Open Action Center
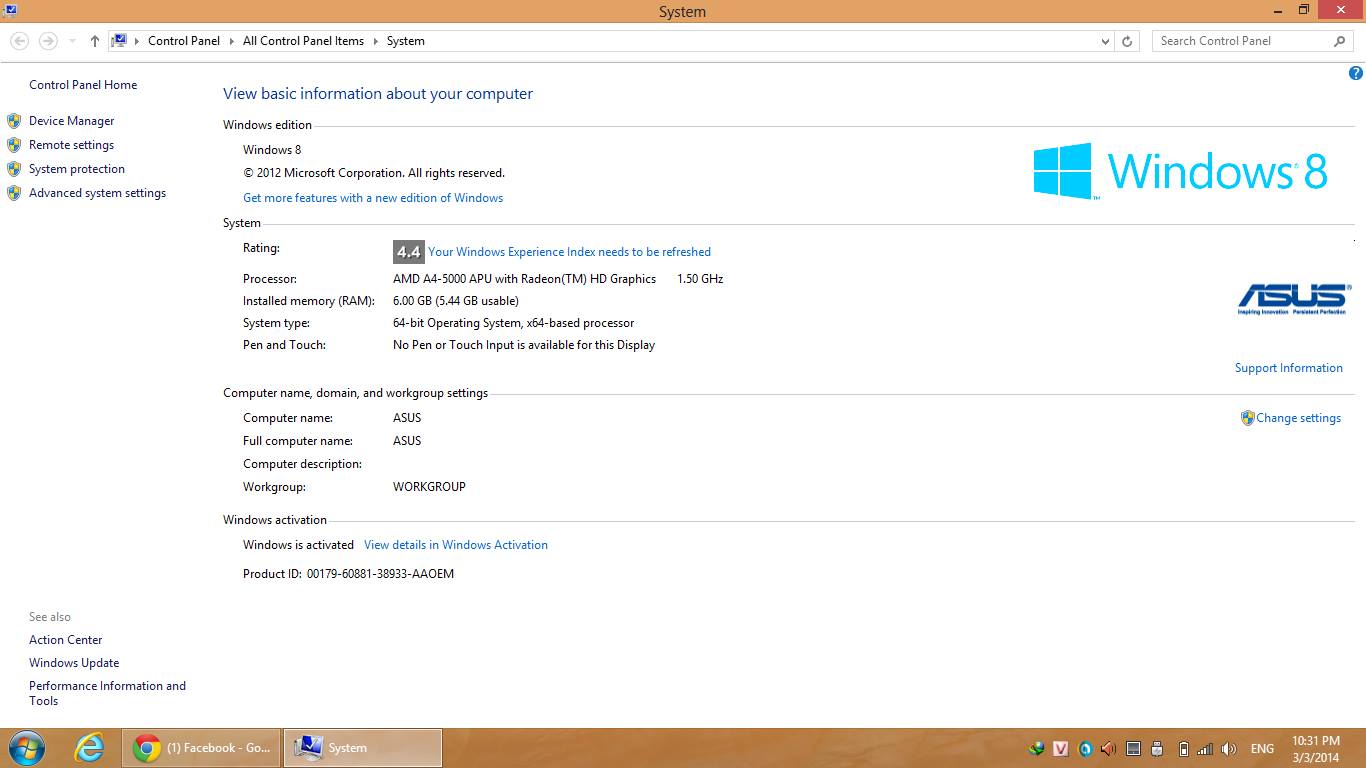 (x=66, y=640)
